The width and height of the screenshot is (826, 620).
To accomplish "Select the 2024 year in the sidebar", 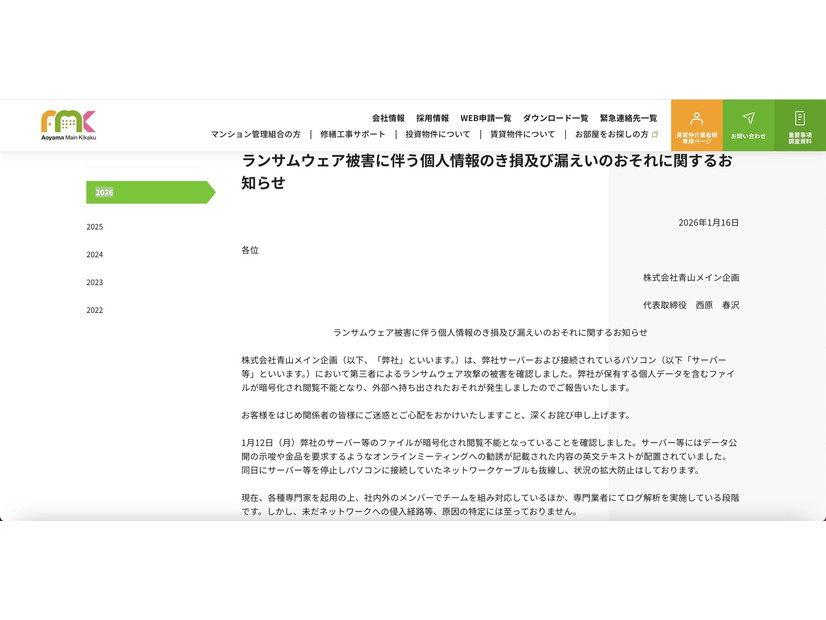I will point(95,255).
